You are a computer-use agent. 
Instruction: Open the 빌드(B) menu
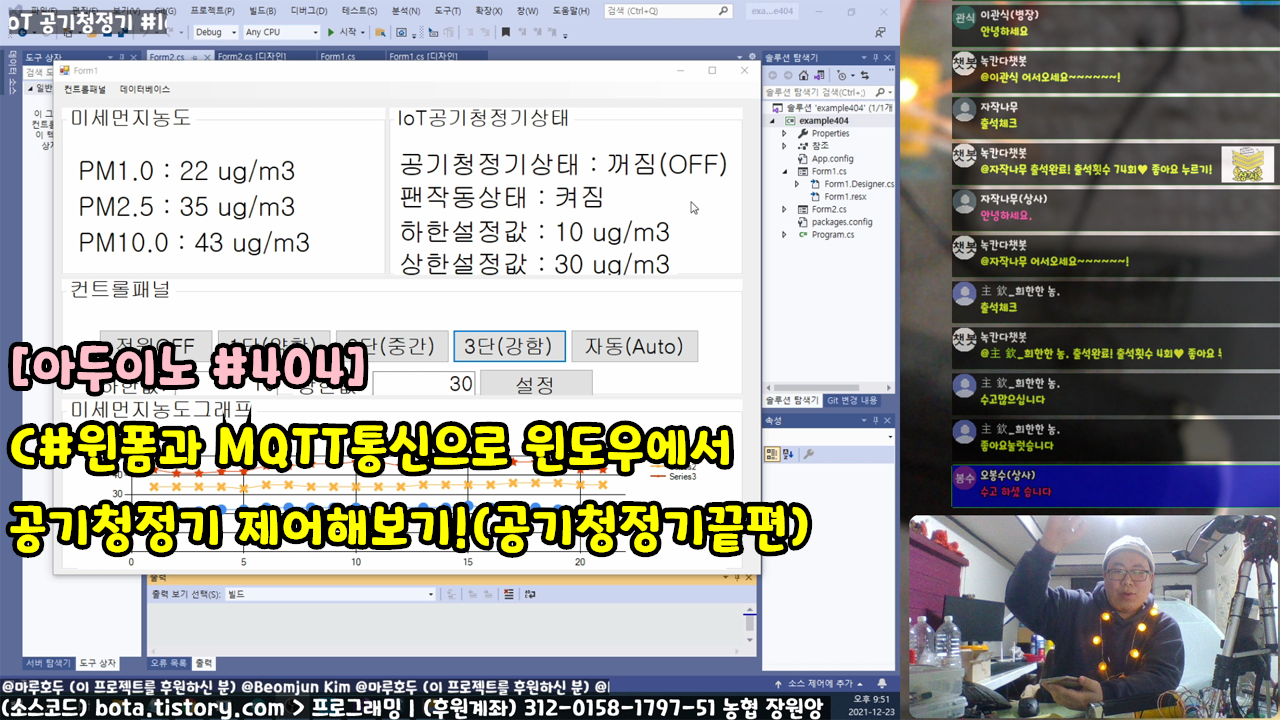tap(263, 11)
